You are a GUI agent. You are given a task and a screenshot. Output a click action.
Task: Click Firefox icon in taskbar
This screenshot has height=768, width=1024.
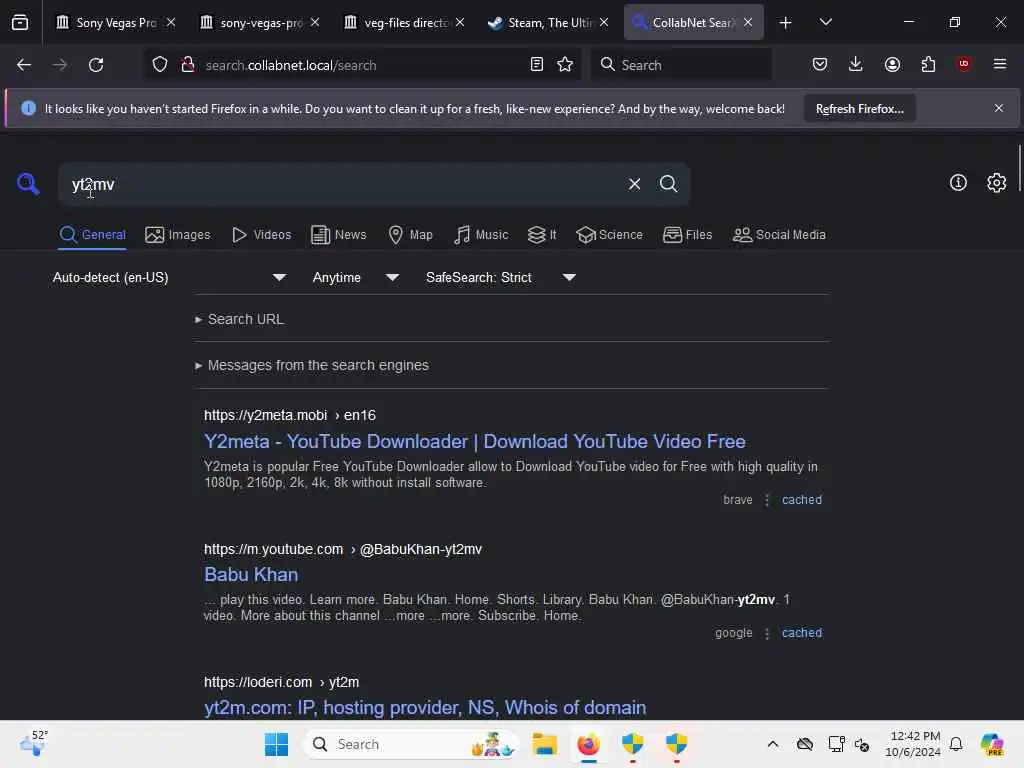coord(588,744)
